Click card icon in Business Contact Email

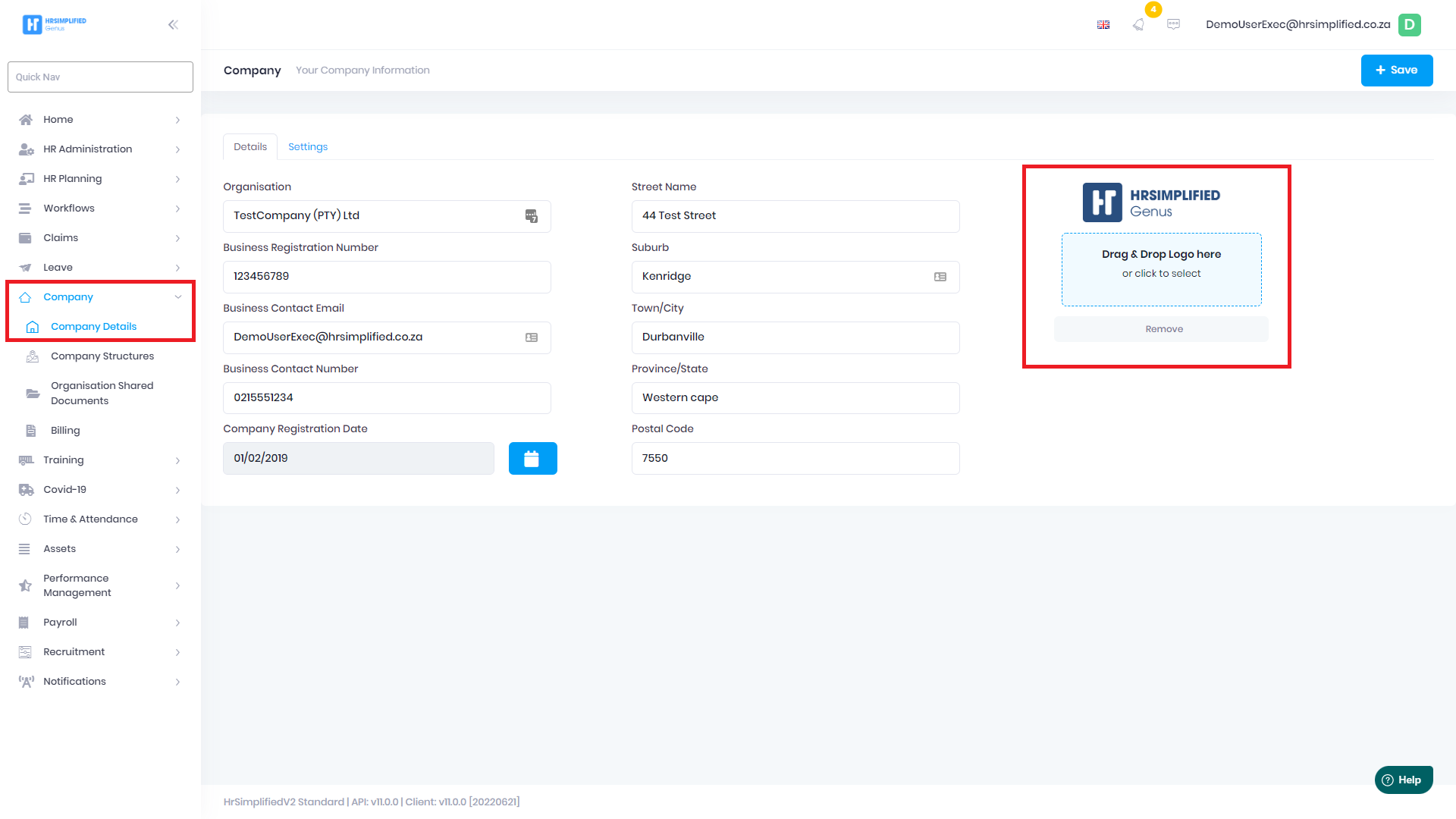point(532,337)
